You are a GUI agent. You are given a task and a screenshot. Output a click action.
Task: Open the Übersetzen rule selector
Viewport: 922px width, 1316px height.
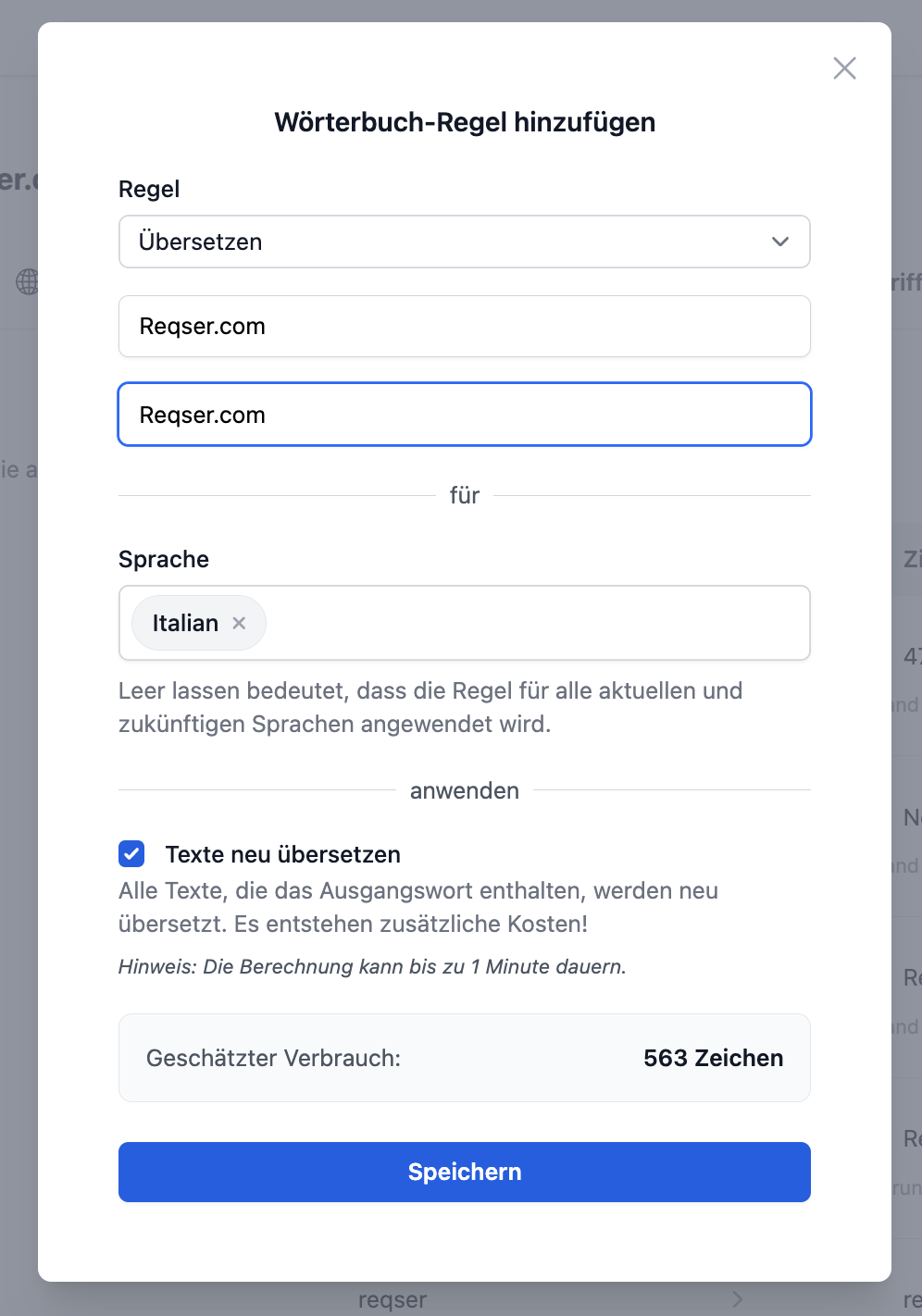pos(464,242)
